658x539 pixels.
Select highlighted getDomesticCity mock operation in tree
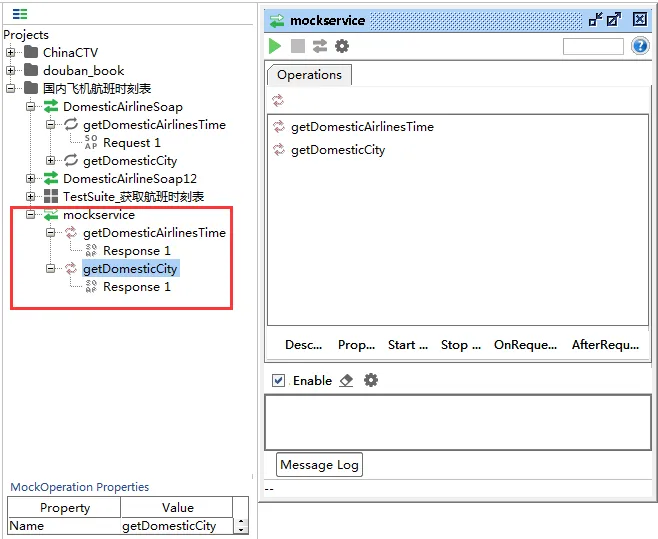tap(131, 269)
